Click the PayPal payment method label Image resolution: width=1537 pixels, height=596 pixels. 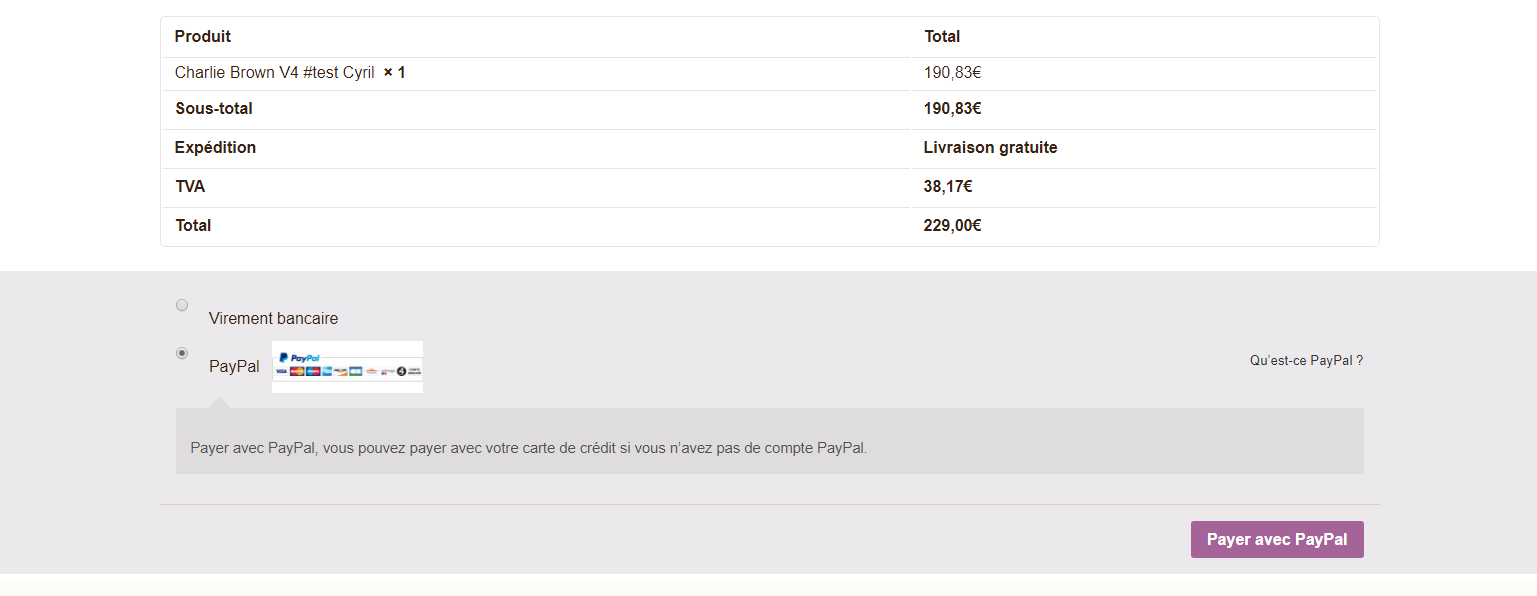234,367
